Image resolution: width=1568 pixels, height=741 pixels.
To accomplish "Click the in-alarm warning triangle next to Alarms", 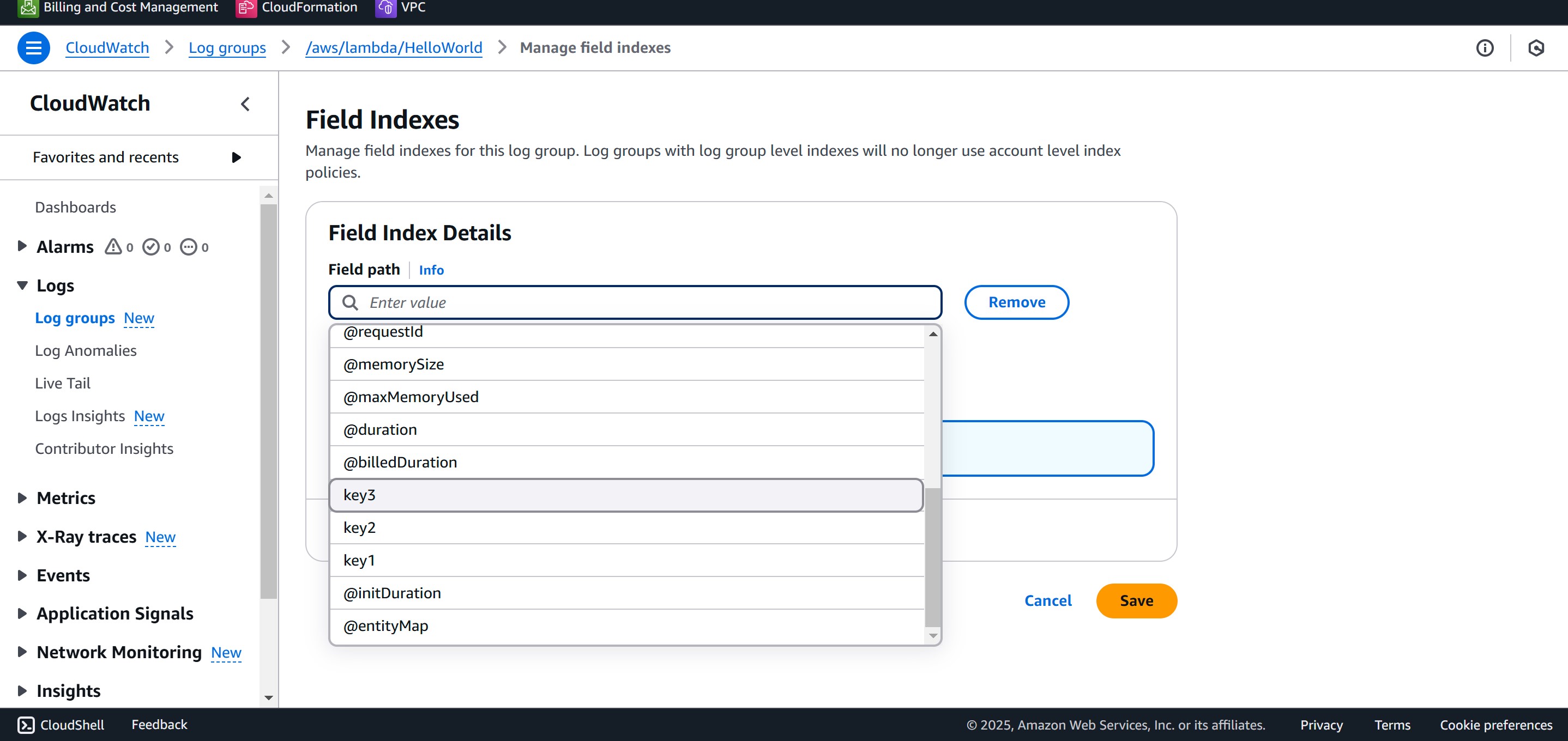I will [113, 247].
